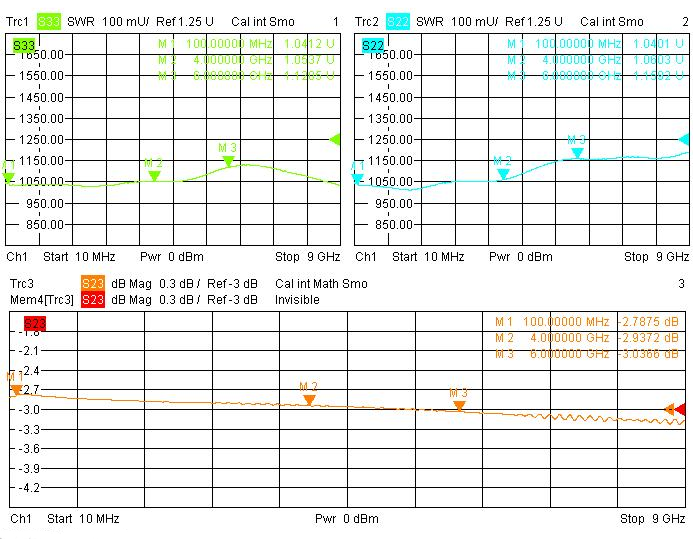693x539 pixels.
Task: Click the S22 trace tag inside diagram 2
Action: coord(373,45)
